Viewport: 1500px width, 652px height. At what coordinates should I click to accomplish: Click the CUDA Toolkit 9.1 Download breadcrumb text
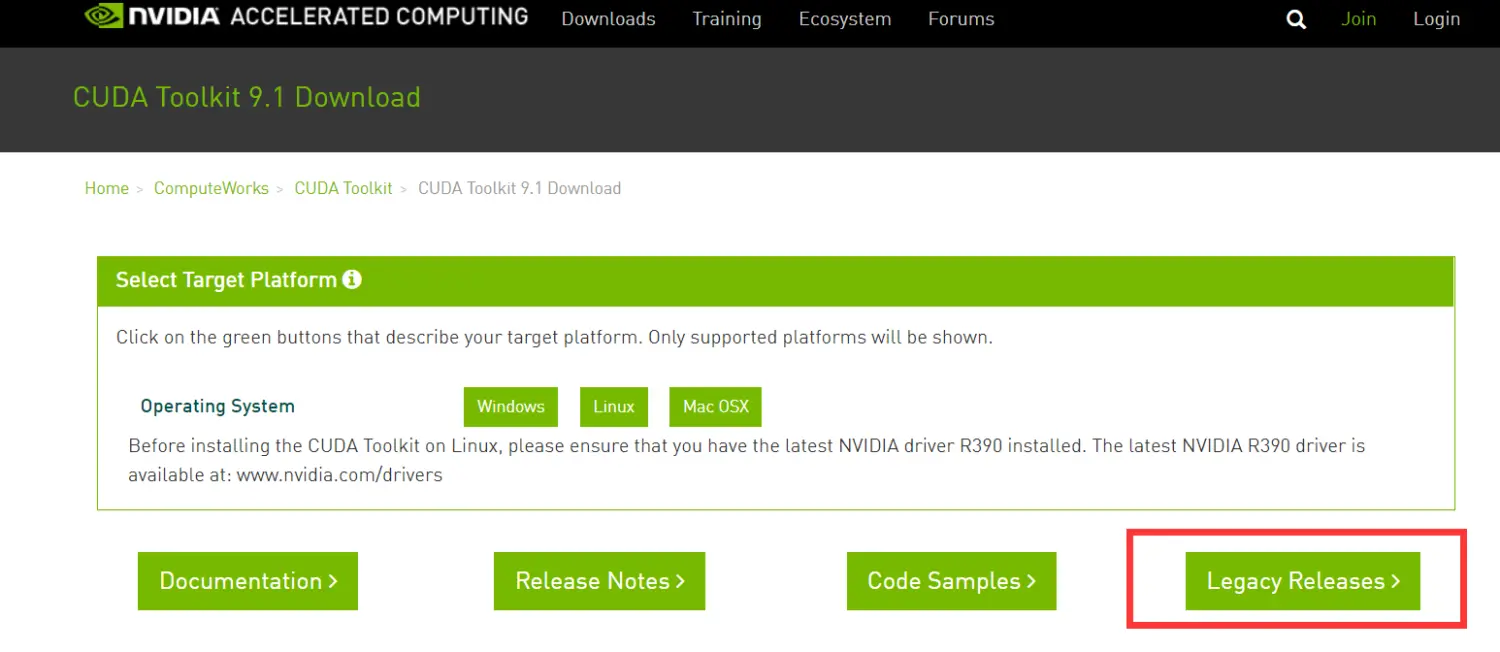pos(519,188)
